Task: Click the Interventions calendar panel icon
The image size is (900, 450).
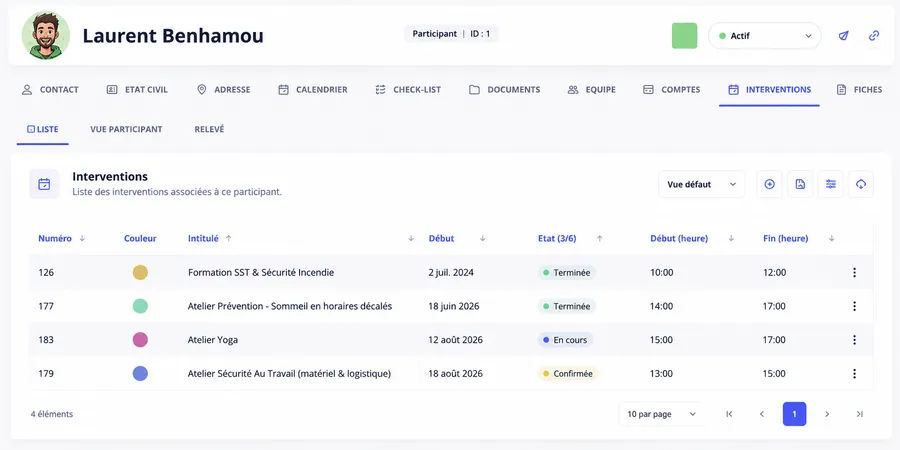Action: 44,184
